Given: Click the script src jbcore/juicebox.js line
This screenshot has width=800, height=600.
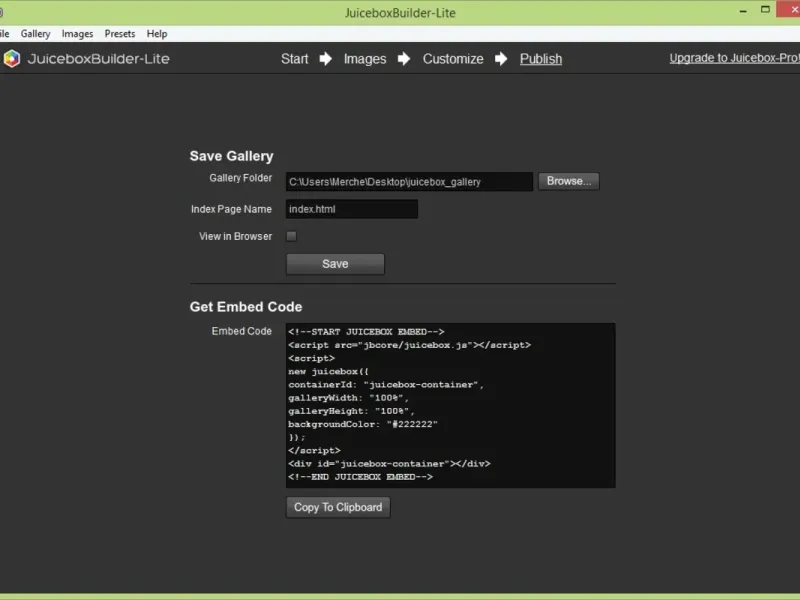Looking at the screenshot, I should click(409, 345).
